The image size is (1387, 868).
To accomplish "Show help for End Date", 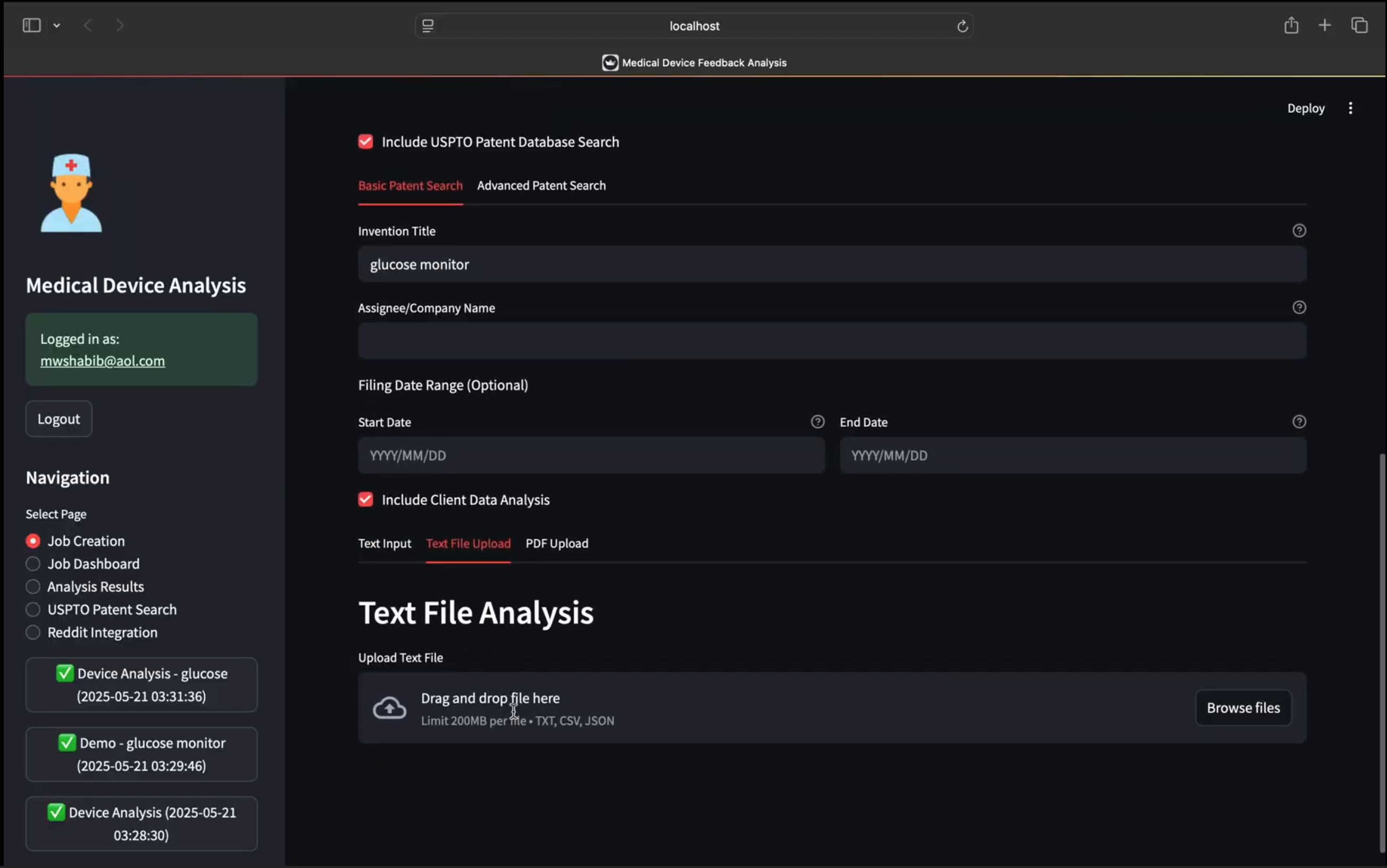I will click(1299, 422).
